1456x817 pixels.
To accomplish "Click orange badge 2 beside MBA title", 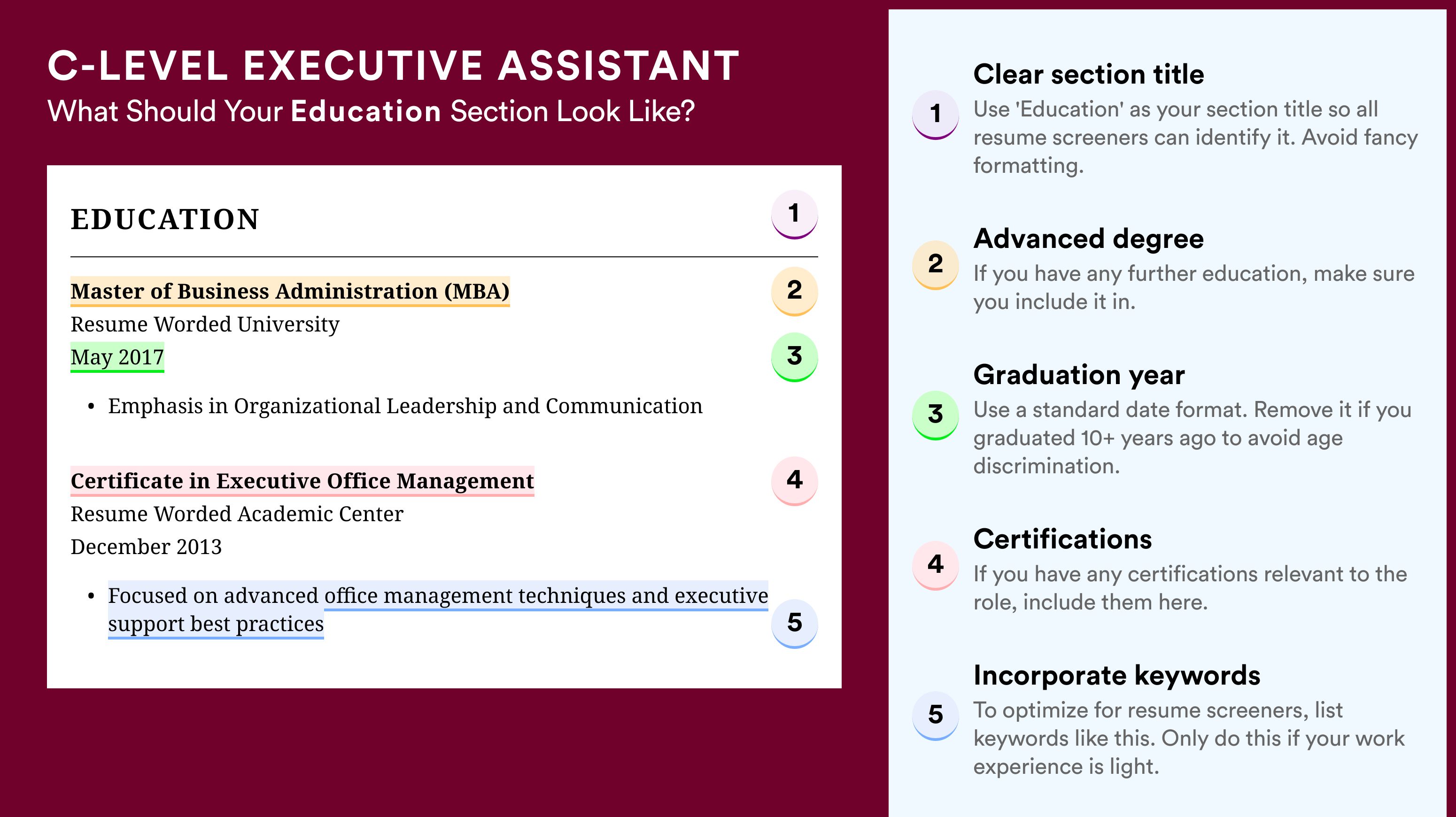I will pos(794,291).
